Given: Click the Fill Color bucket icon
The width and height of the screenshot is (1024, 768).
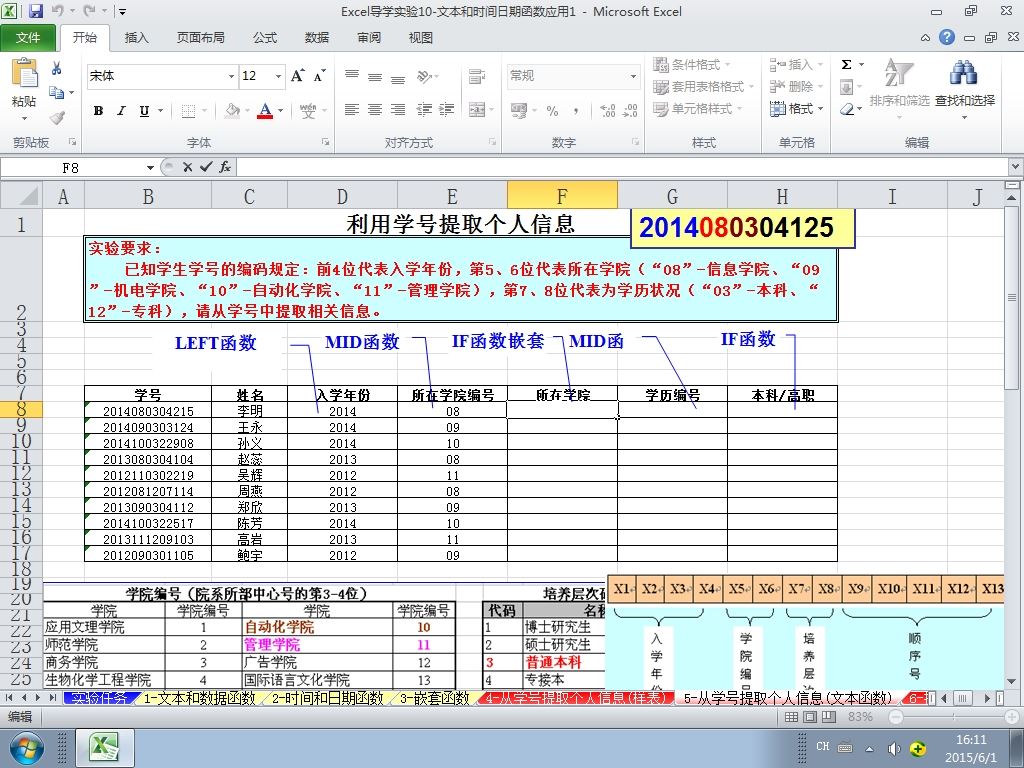Looking at the screenshot, I should (x=232, y=110).
